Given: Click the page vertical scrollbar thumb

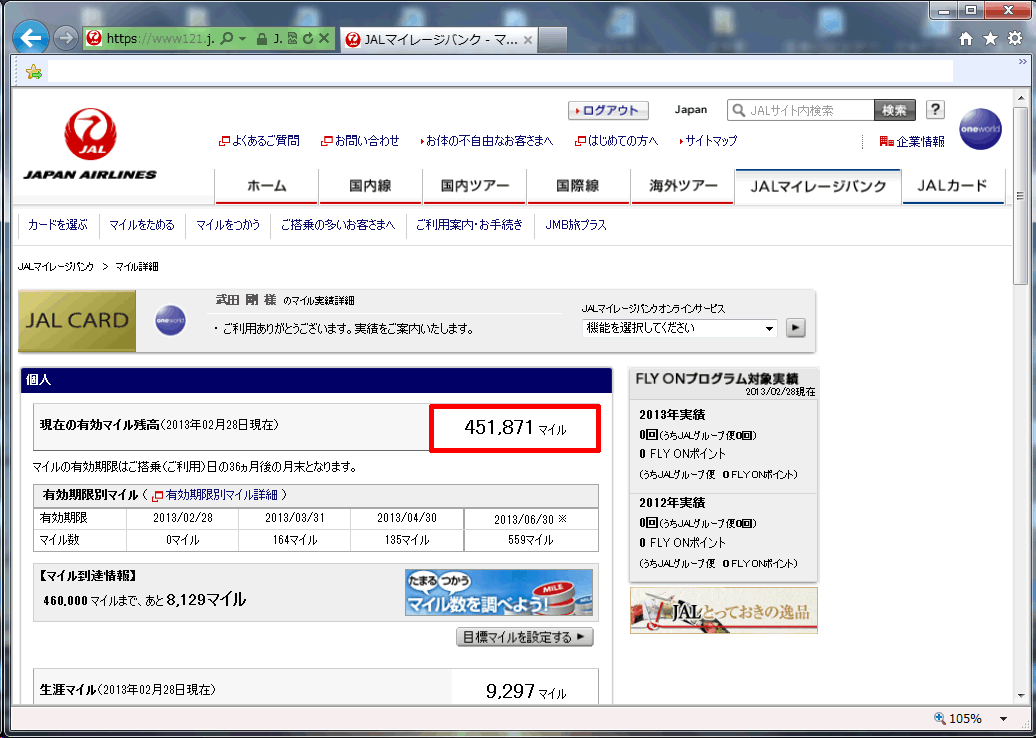Looking at the screenshot, I should coord(1021,196).
